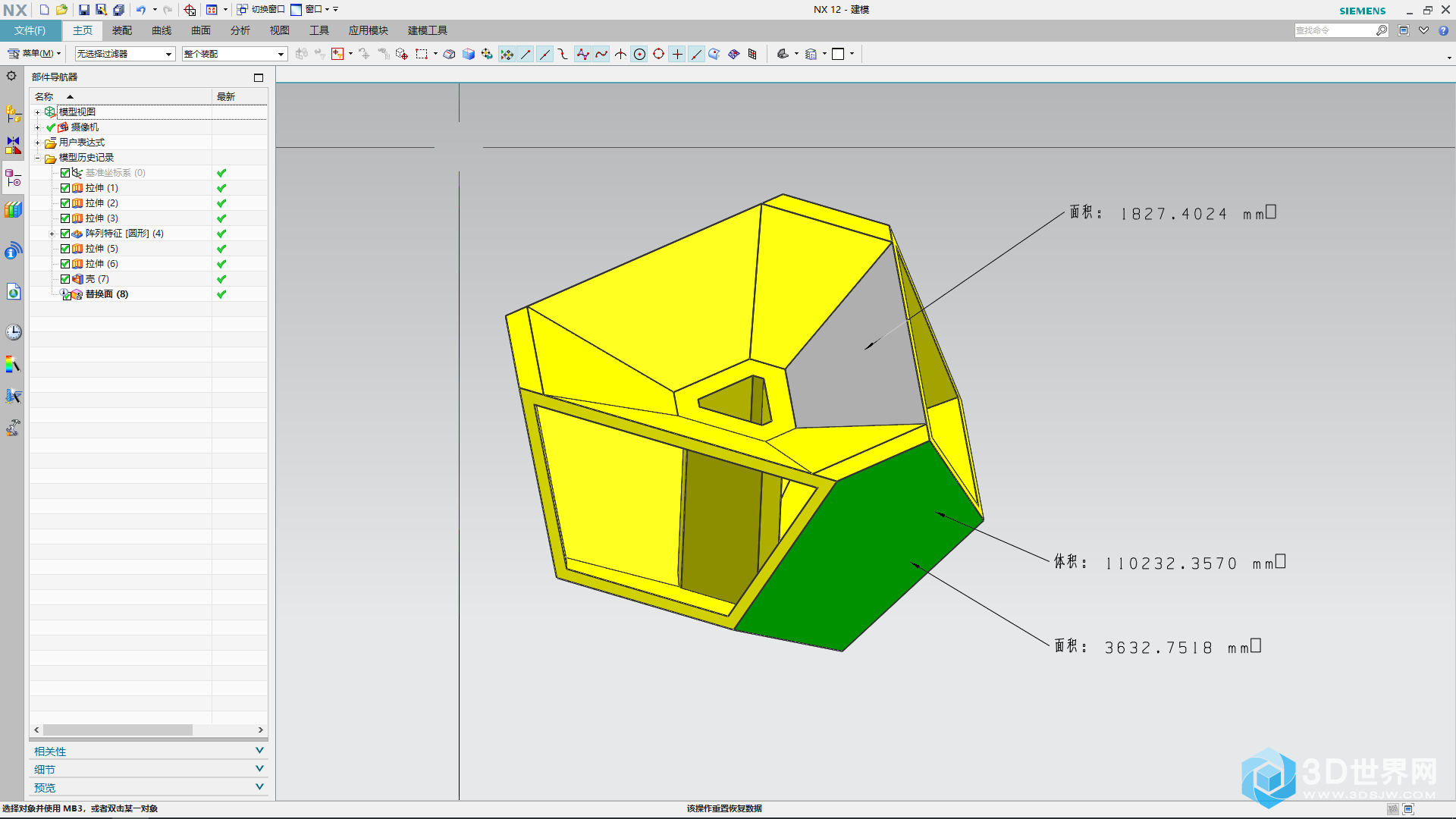Expand the 模型视图 tree node
The width and height of the screenshot is (1456, 819).
[37, 112]
